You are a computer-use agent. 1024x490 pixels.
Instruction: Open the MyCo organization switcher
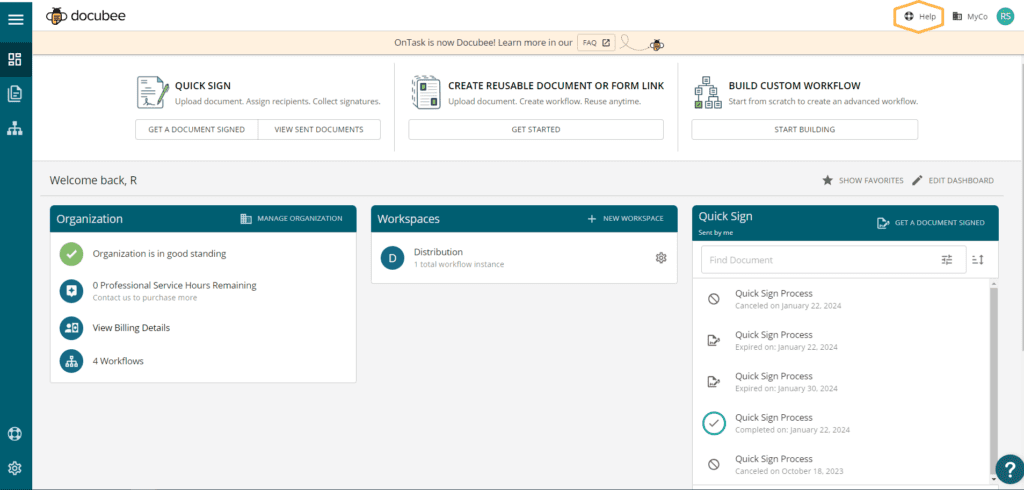[x=970, y=17]
